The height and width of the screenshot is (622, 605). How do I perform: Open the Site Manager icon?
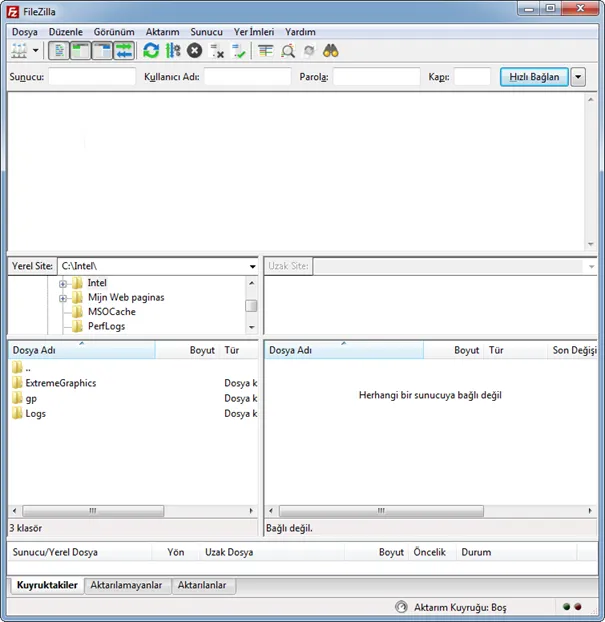pos(19,51)
